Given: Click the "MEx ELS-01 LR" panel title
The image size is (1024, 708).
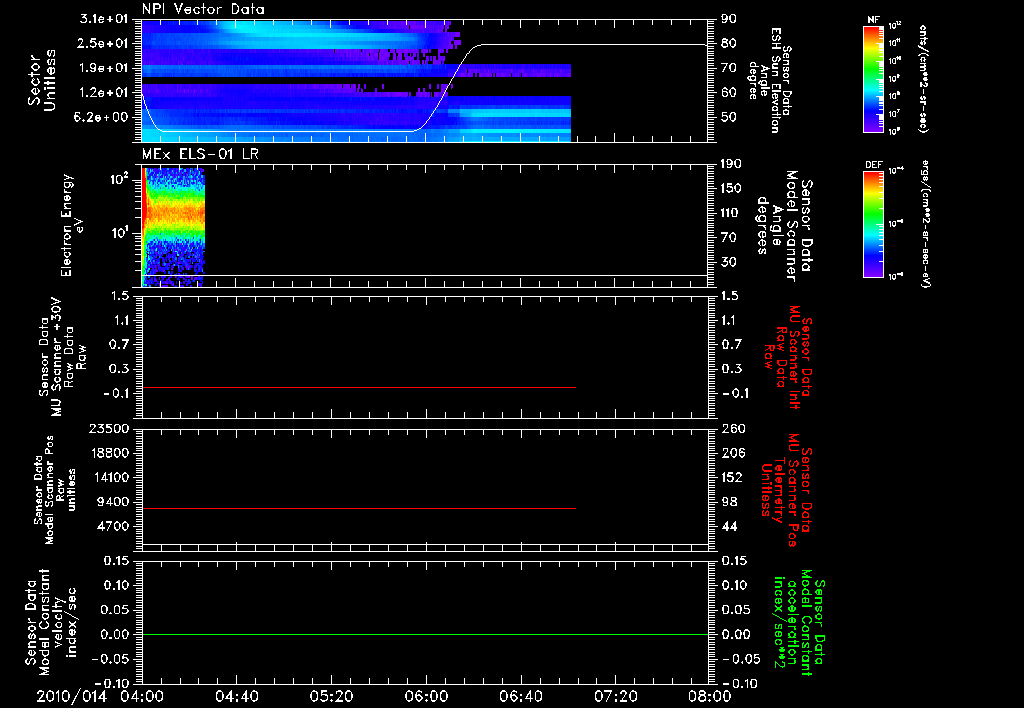Looking at the screenshot, I should pos(200,154).
